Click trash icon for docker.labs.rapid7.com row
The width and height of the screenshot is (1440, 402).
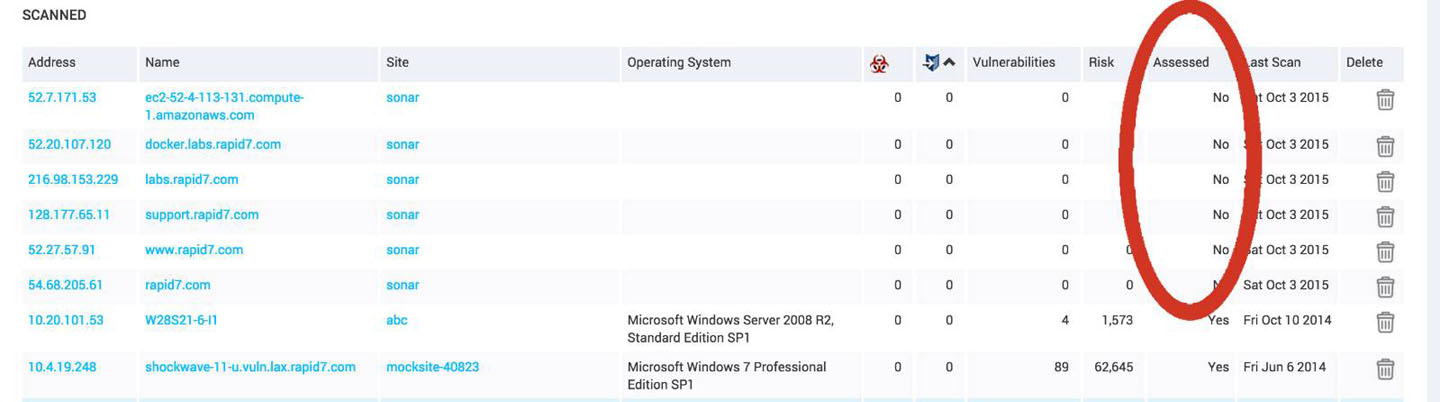[x=1385, y=146]
